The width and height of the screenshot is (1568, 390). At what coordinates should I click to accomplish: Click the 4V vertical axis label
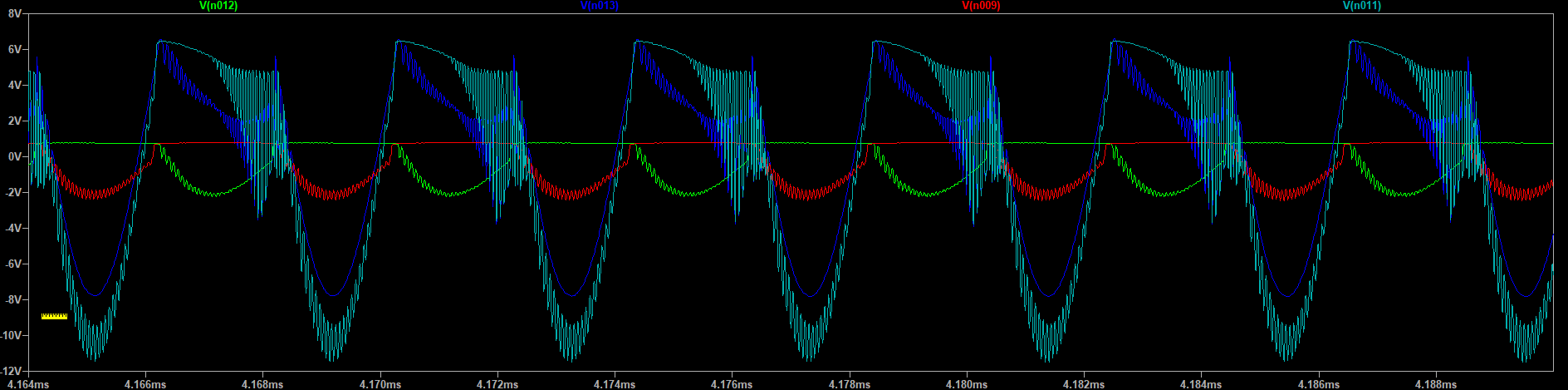13,86
